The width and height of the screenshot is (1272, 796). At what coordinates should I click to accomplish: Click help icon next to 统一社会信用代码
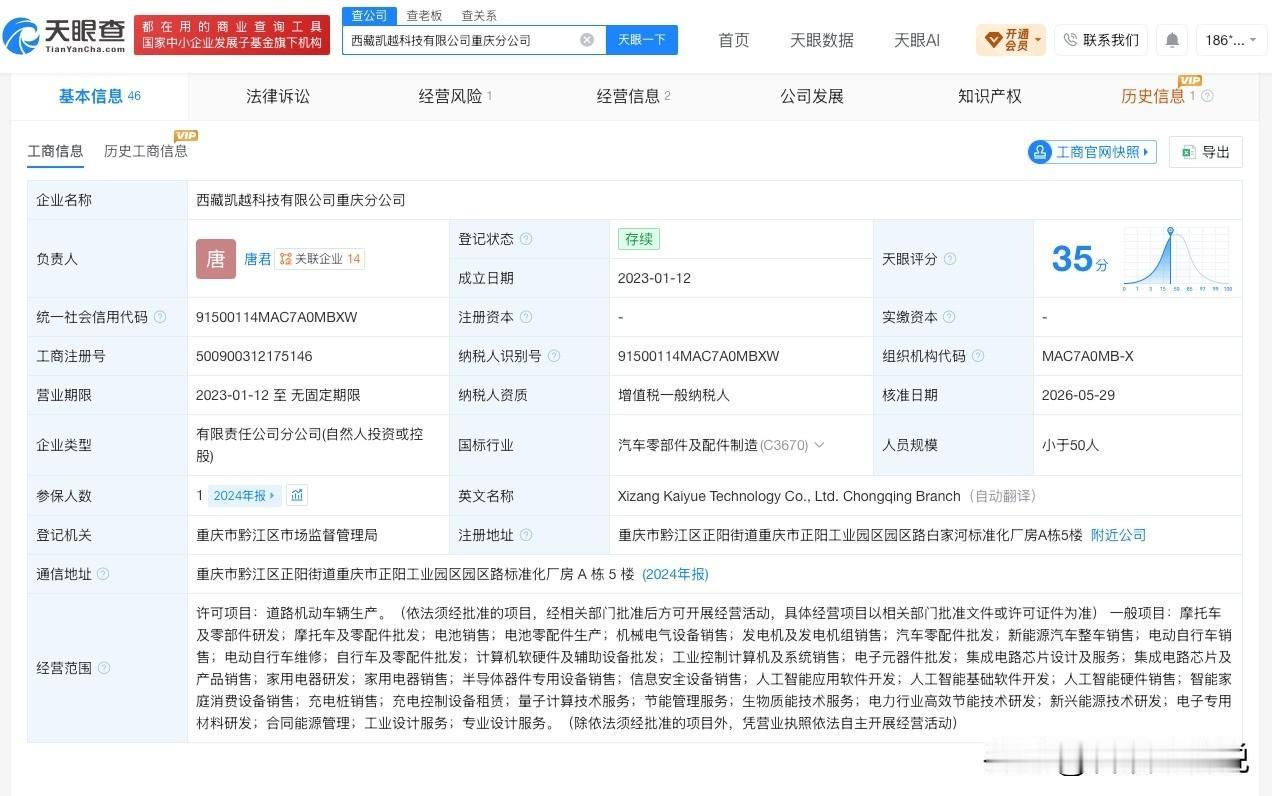(x=160, y=317)
